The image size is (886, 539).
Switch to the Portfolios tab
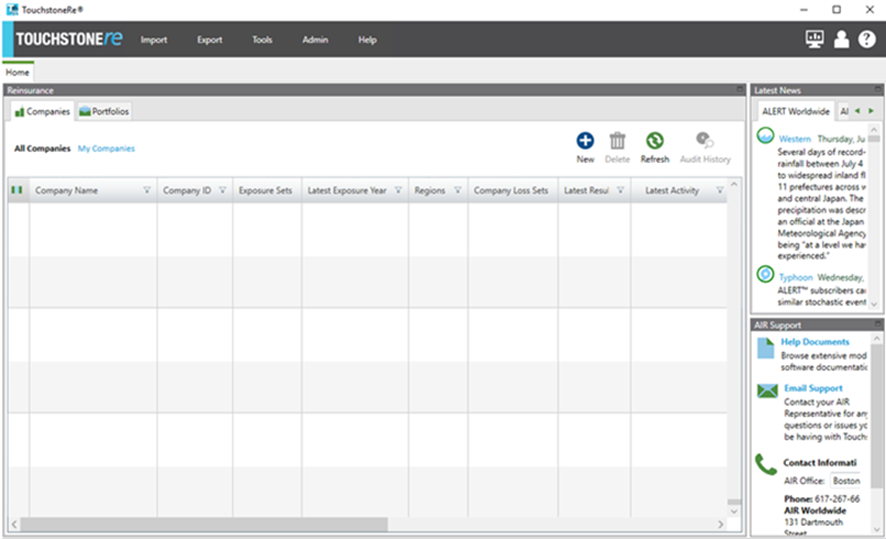tap(105, 112)
